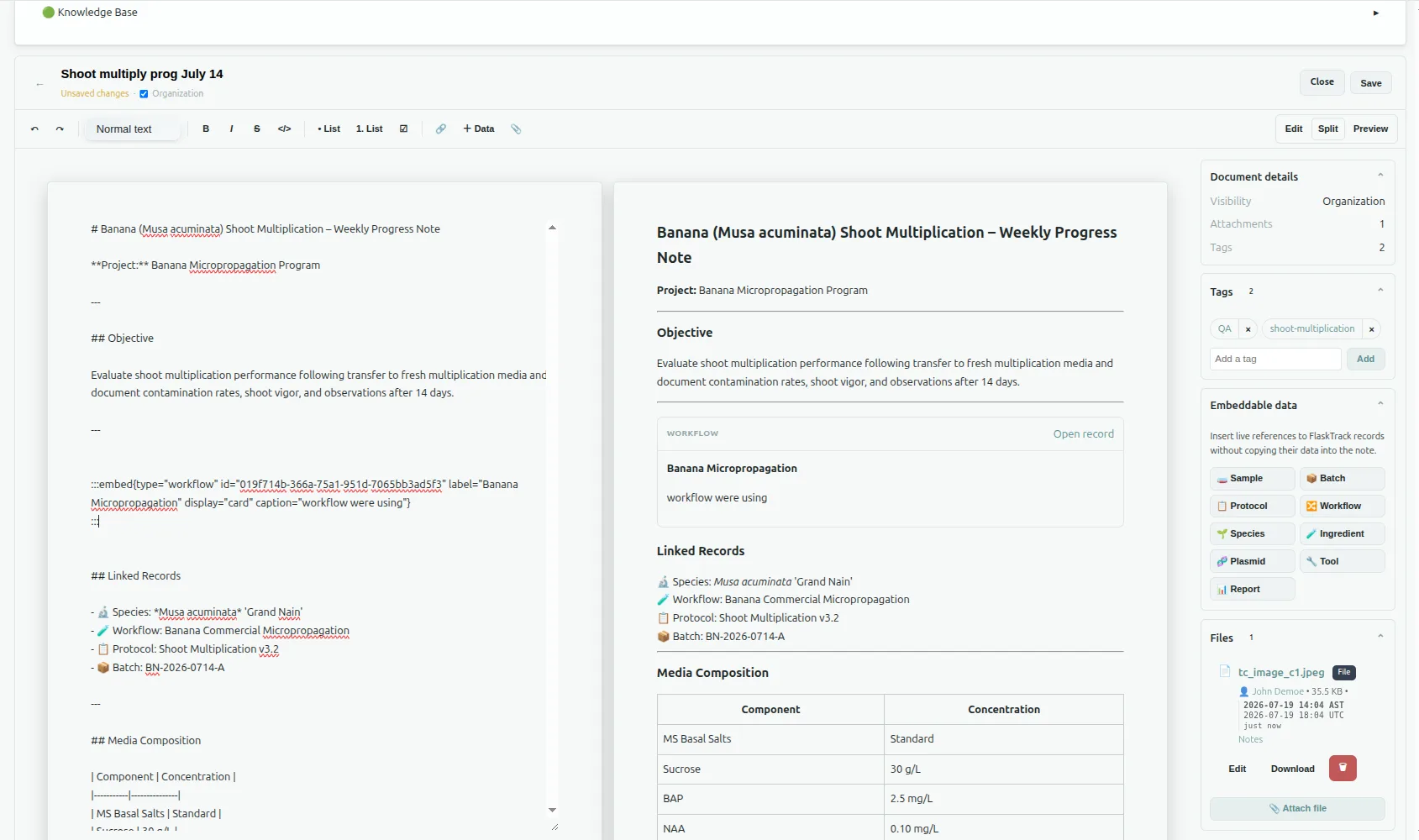The height and width of the screenshot is (840, 1419).
Task: Open the tc_image_c1.jpeg file
Action: [1281, 672]
